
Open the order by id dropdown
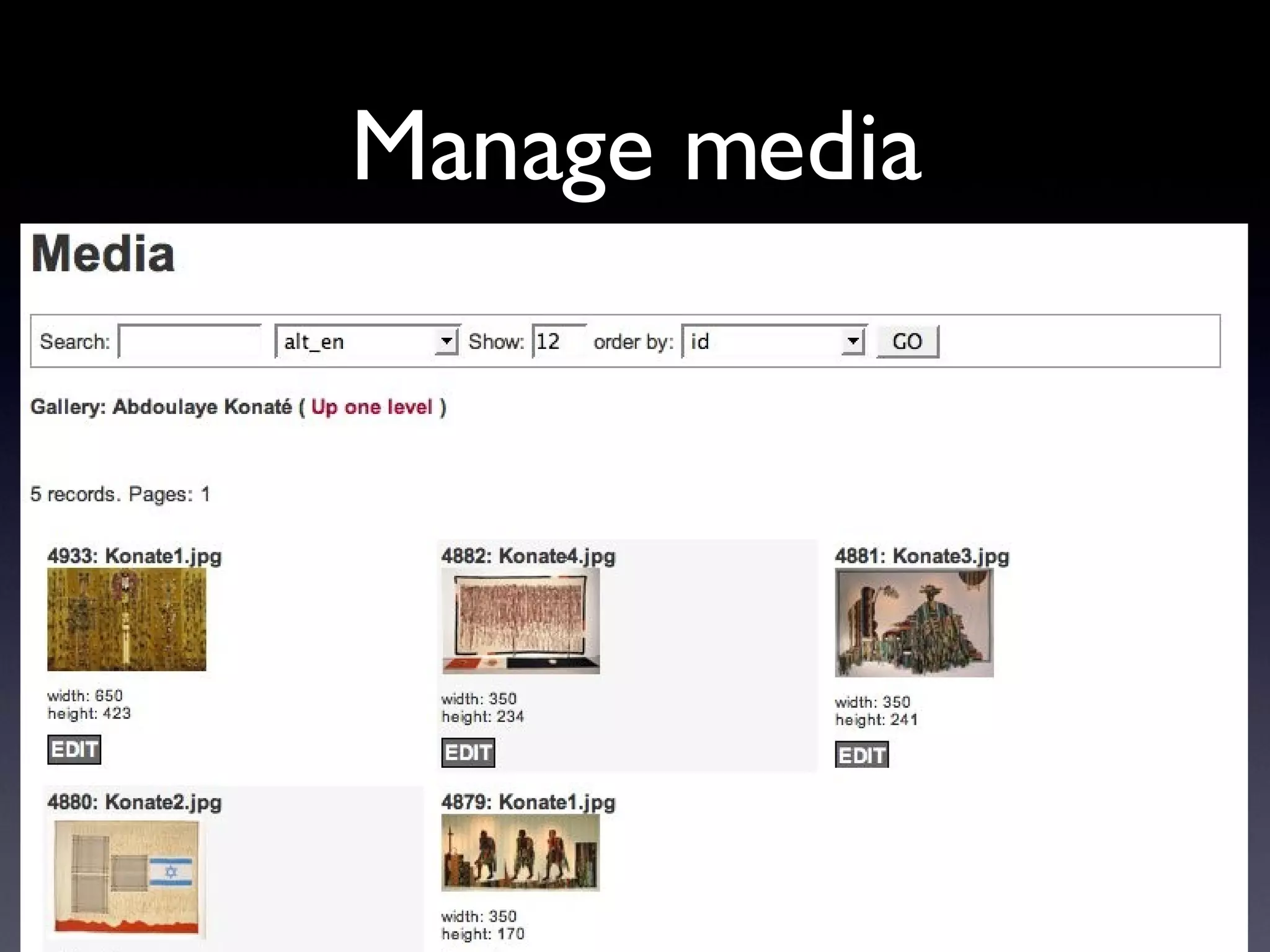[774, 342]
